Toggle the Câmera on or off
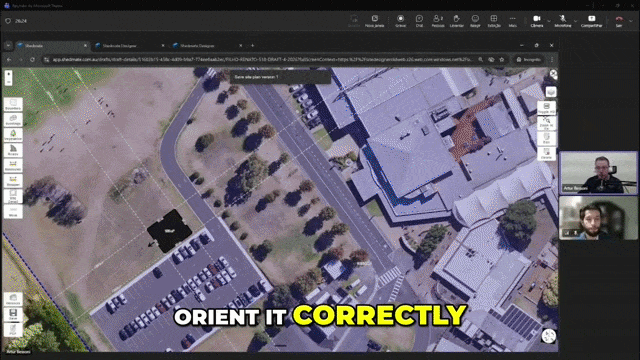The height and width of the screenshot is (360, 640). pos(537,21)
